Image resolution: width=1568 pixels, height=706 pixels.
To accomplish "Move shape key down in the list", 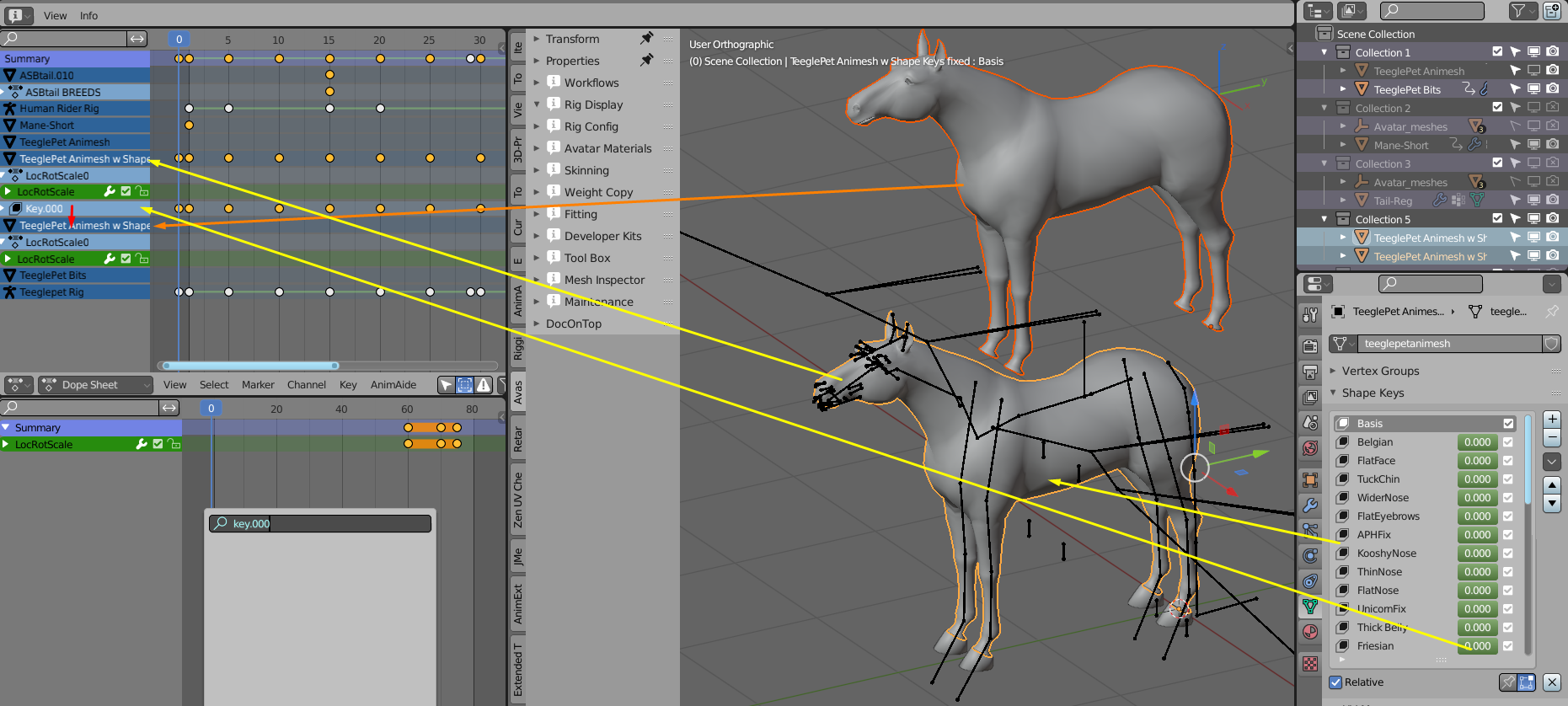I will click(x=1552, y=504).
